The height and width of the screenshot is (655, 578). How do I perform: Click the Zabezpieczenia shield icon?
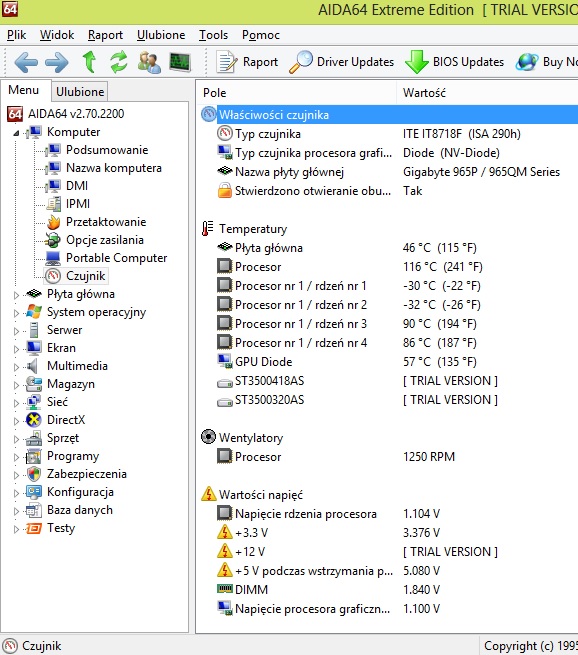(x=33, y=474)
